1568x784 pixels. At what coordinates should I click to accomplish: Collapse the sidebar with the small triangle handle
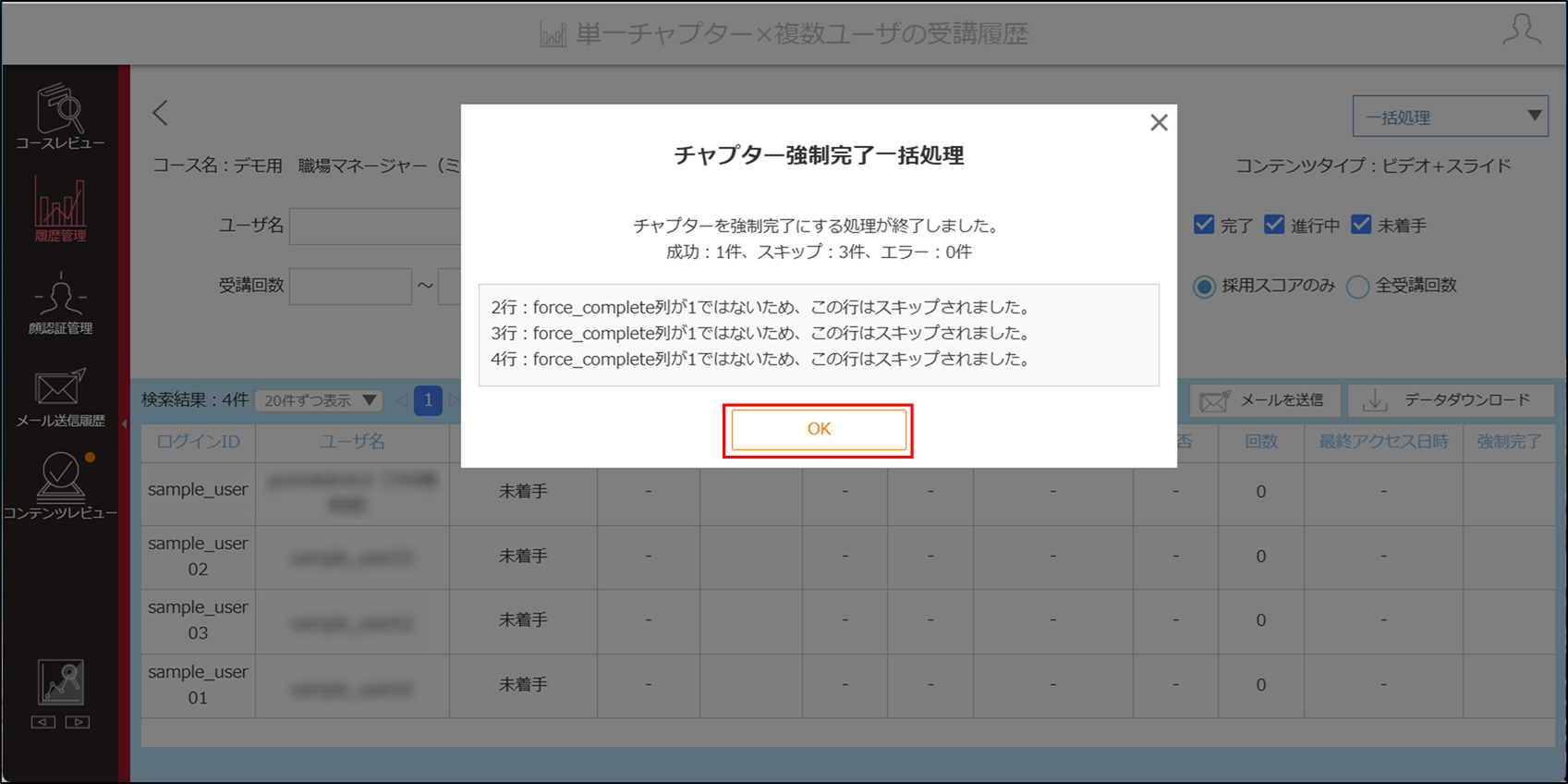coord(125,424)
